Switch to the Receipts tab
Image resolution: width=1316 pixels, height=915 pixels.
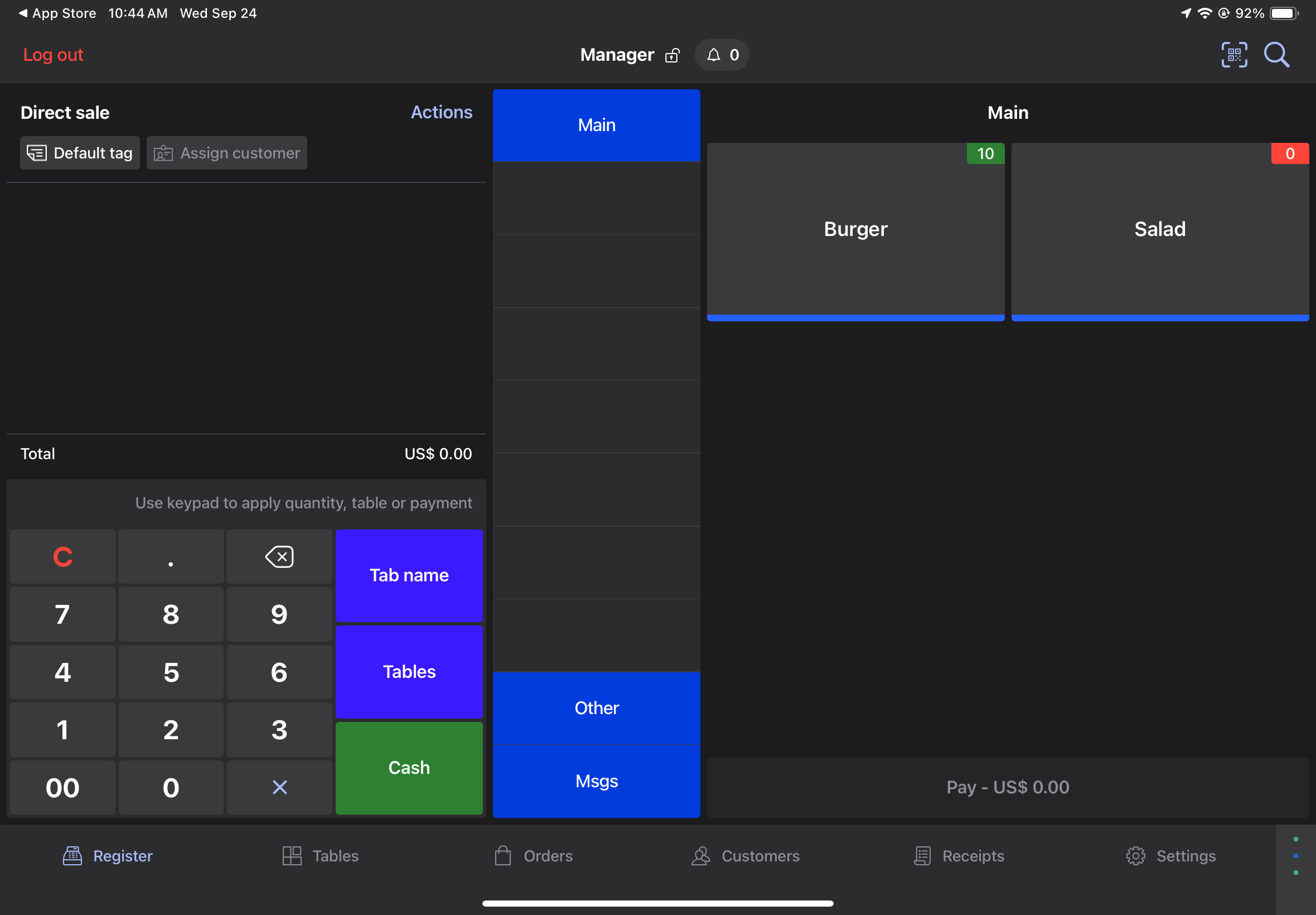pyautogui.click(x=960, y=856)
